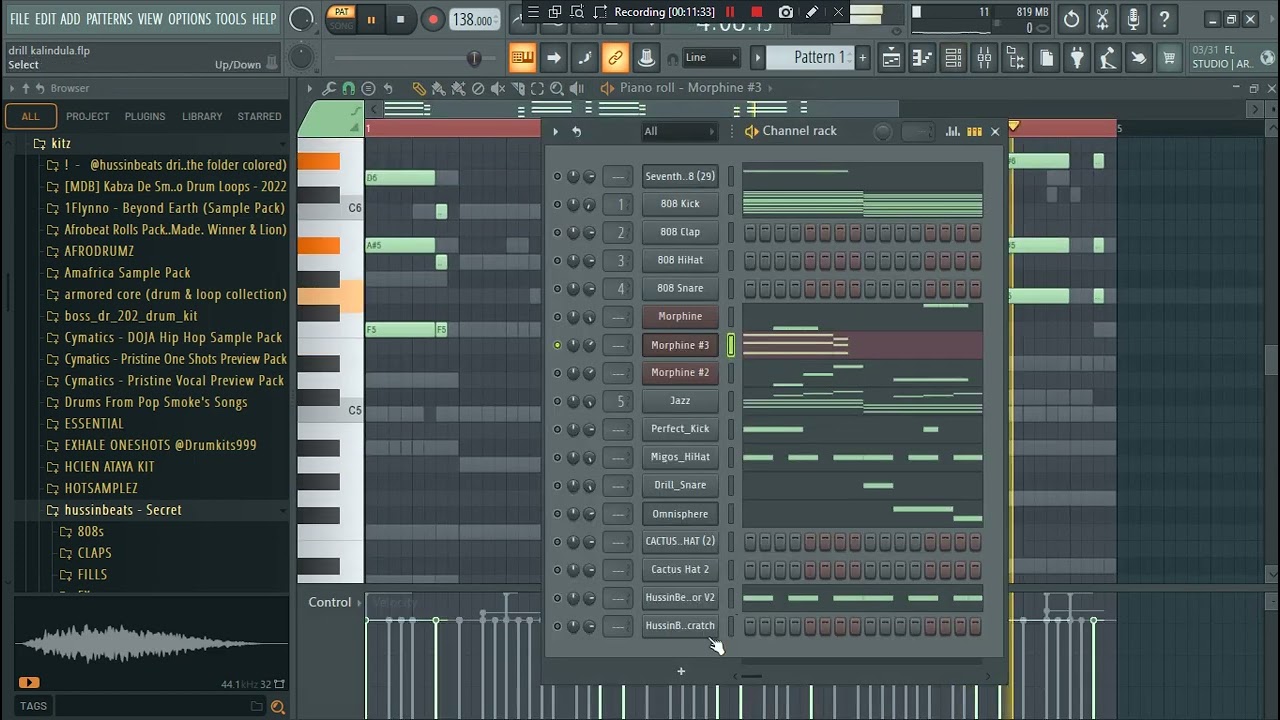Viewport: 1280px width, 720px height.
Task: Mute the Jazz channel LED
Action: (557, 401)
